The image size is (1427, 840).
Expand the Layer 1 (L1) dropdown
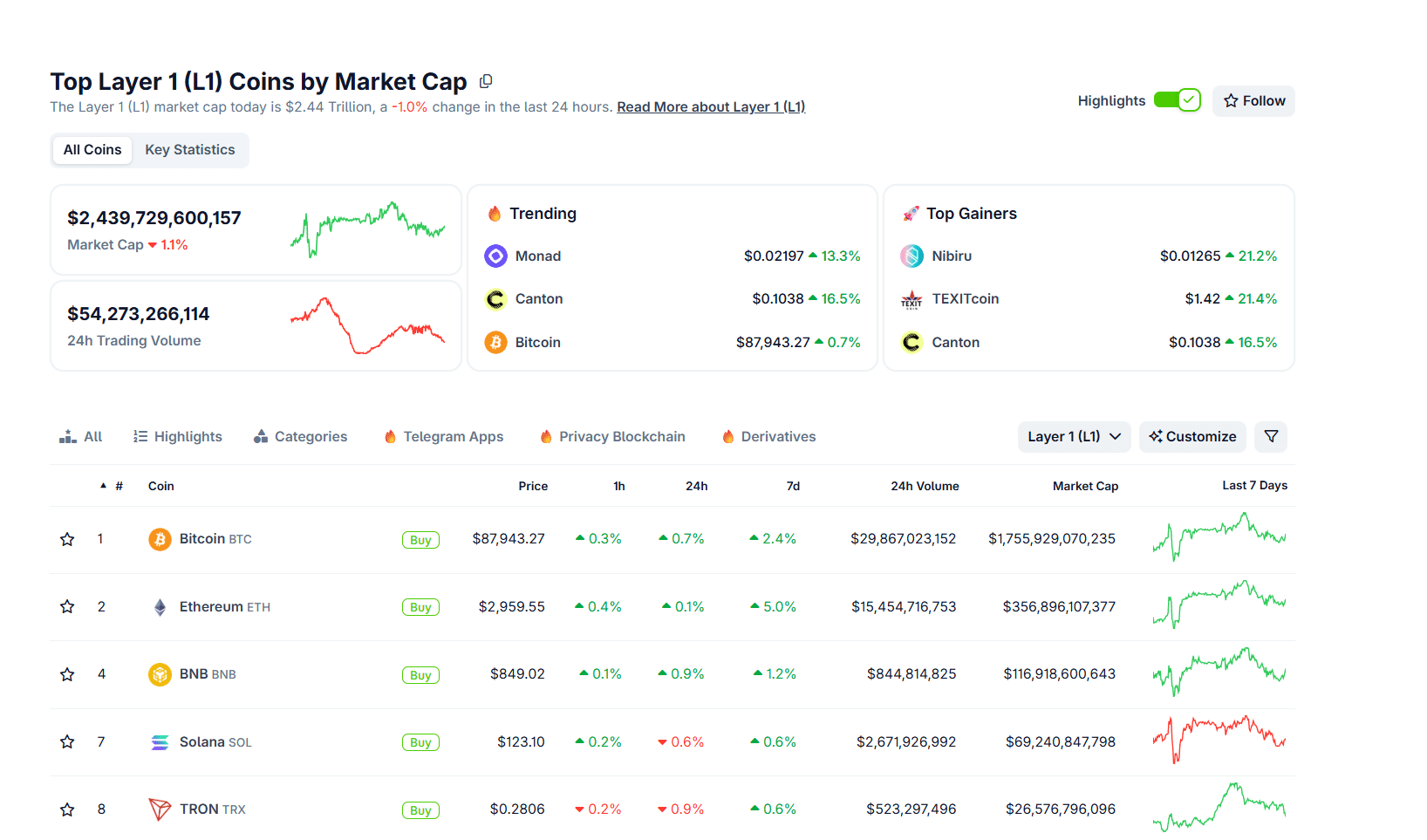pos(1074,436)
